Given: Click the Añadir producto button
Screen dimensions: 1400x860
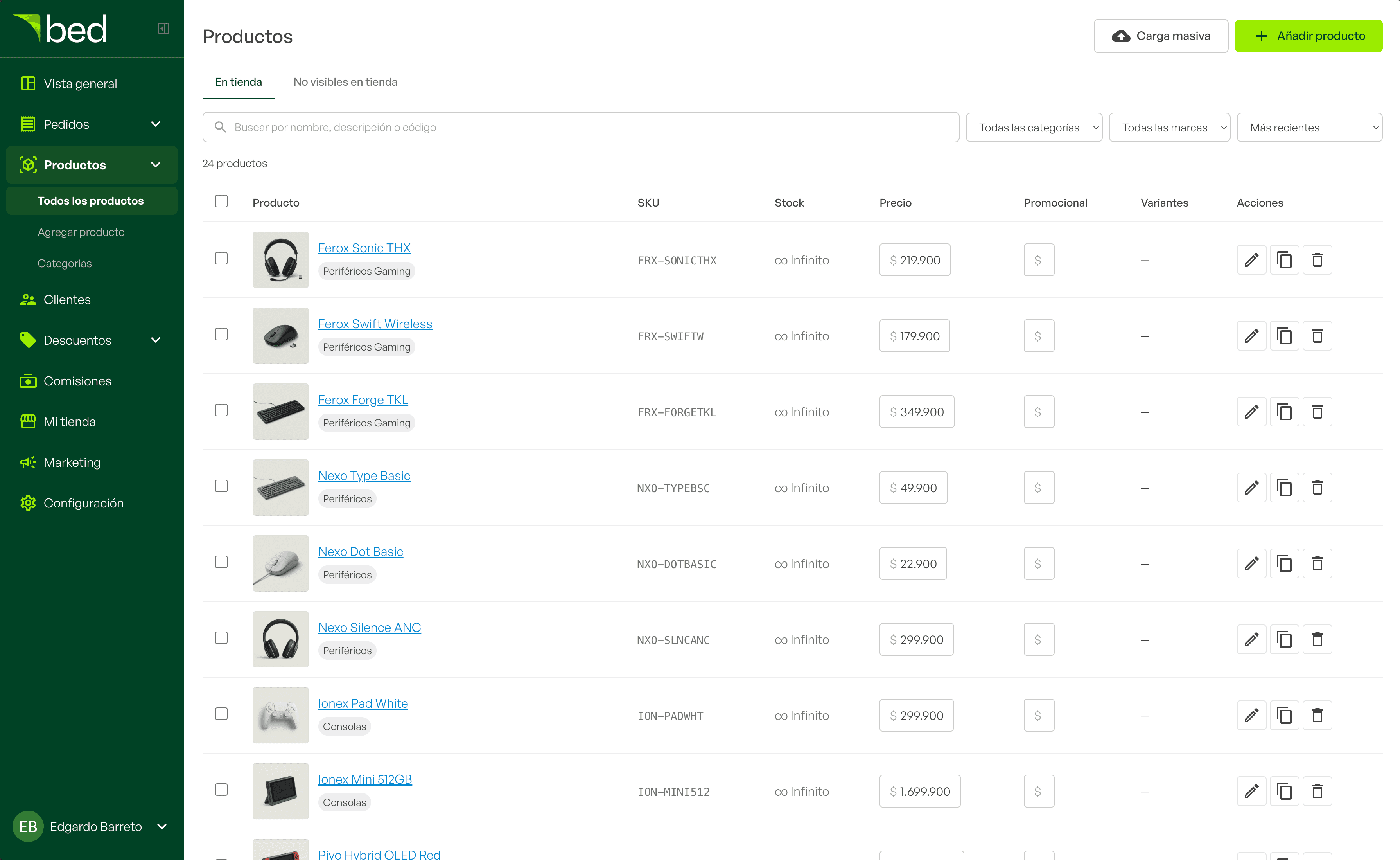Looking at the screenshot, I should pos(1308,36).
